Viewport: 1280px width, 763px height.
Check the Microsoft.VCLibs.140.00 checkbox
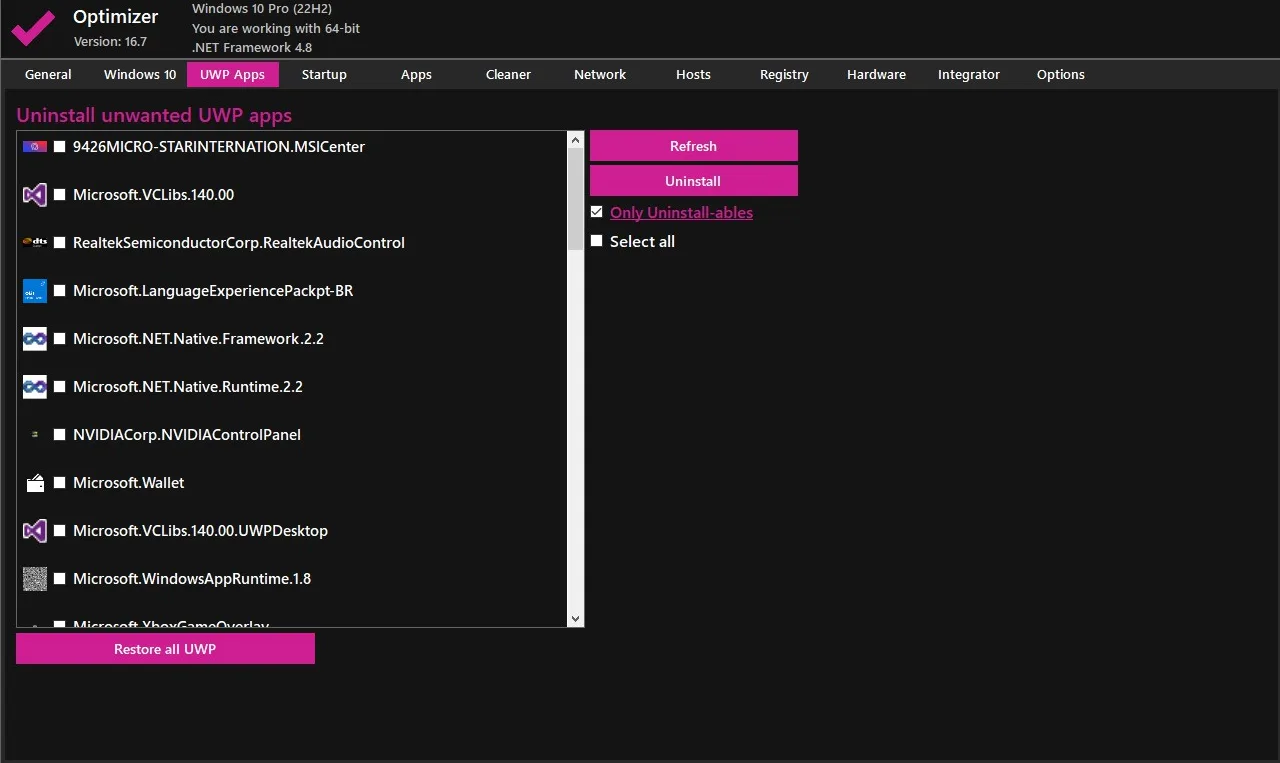coord(60,195)
